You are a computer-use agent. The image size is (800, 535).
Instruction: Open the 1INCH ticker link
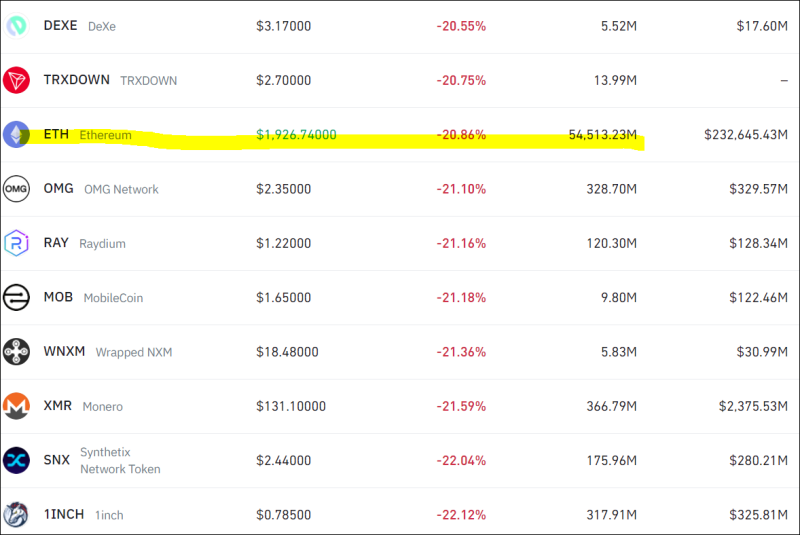(x=64, y=514)
